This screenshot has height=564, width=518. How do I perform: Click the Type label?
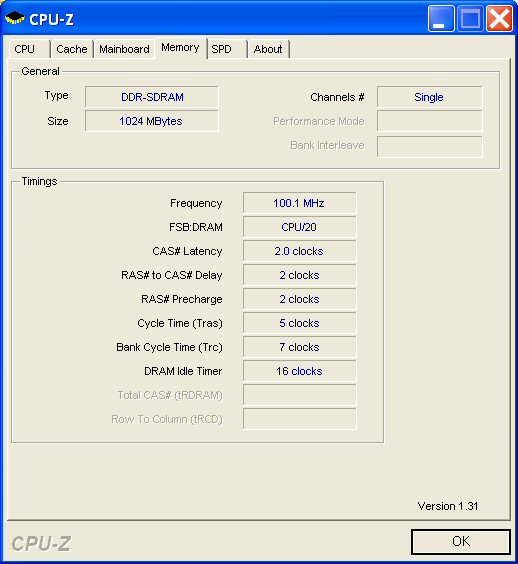[56, 96]
